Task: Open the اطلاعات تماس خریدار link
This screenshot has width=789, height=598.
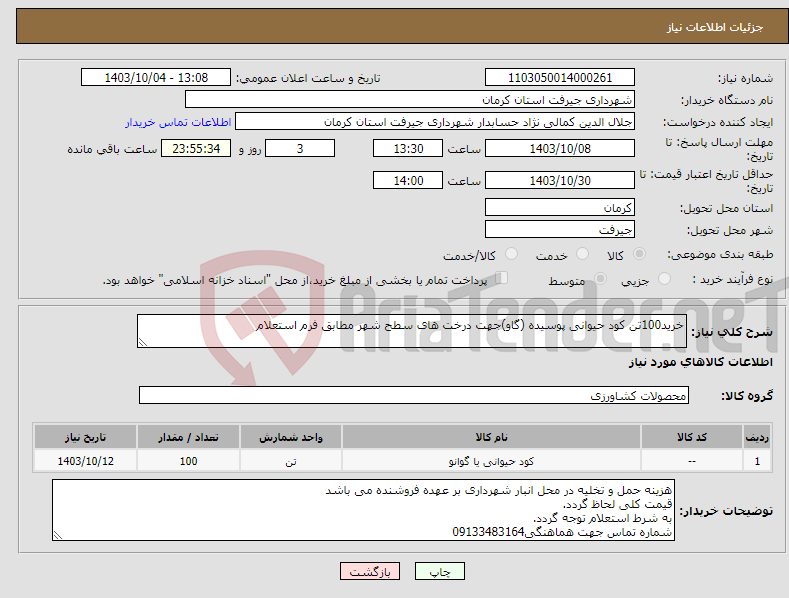Action: click(x=178, y=122)
